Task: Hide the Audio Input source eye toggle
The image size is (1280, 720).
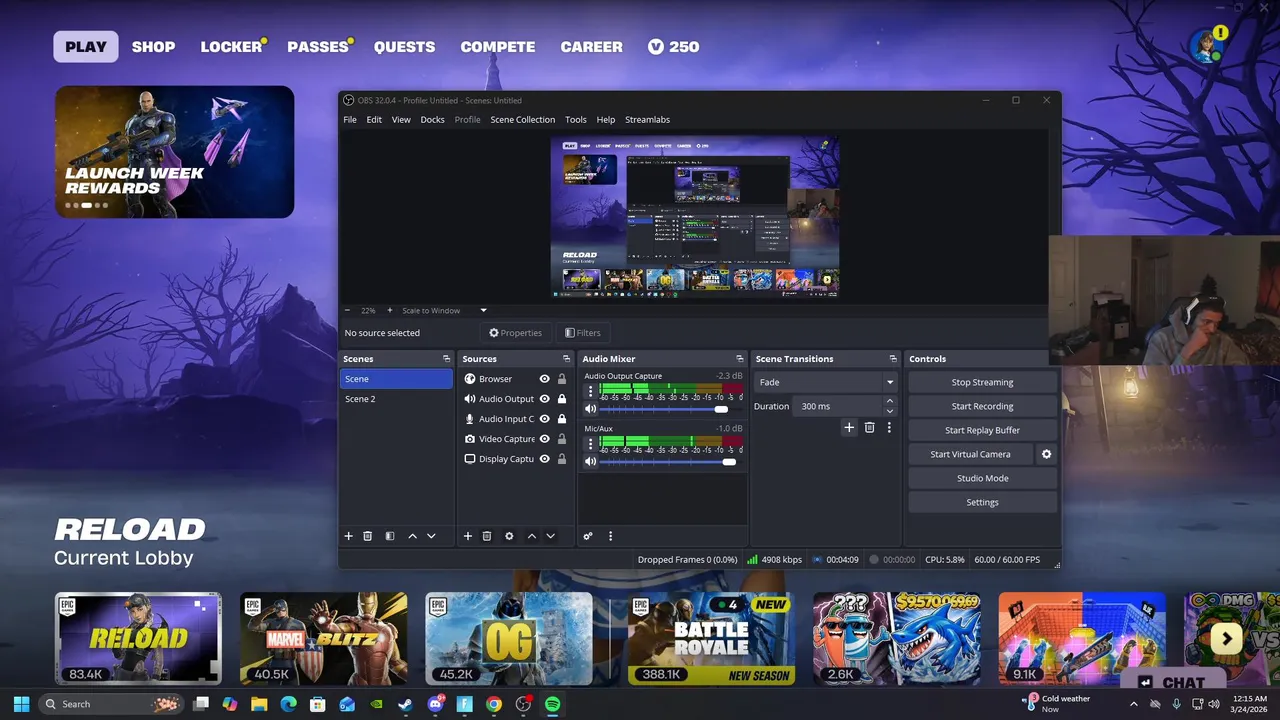Action: pos(545,419)
